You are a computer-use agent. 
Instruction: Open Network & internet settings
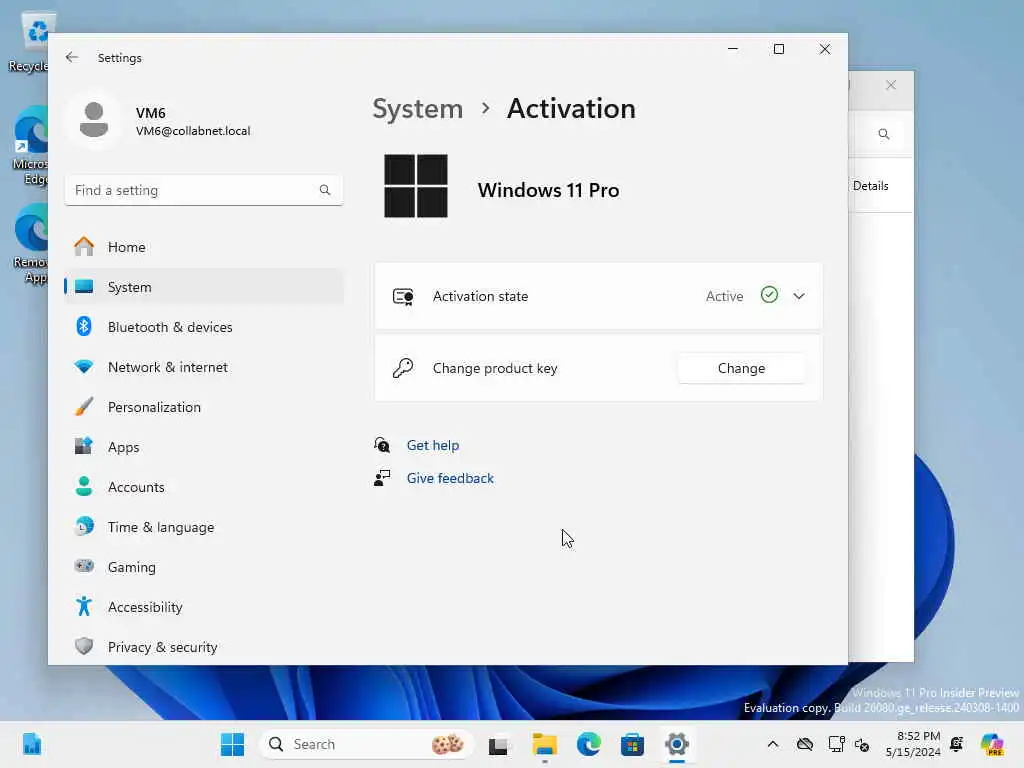click(x=204, y=367)
